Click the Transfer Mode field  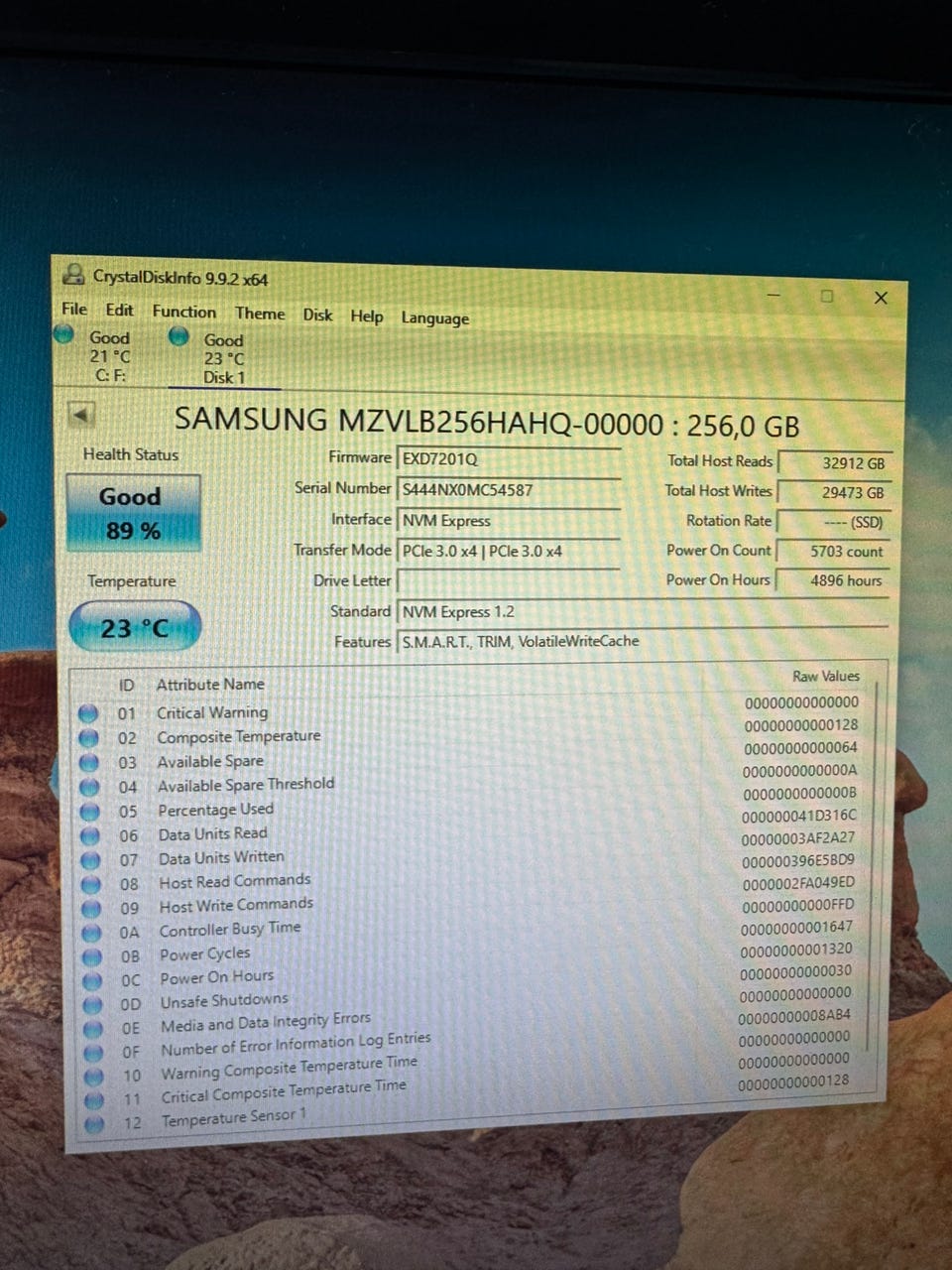pyautogui.click(x=509, y=552)
